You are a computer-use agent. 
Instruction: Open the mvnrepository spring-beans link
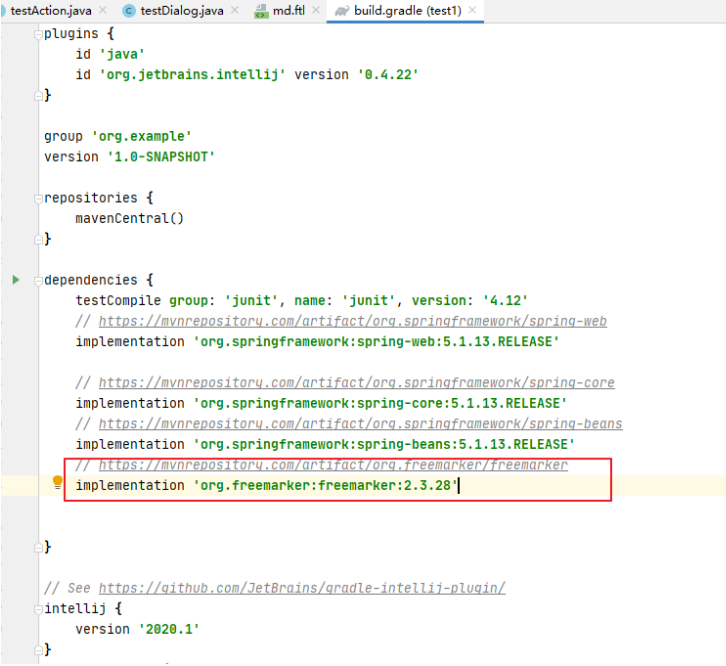[360, 424]
